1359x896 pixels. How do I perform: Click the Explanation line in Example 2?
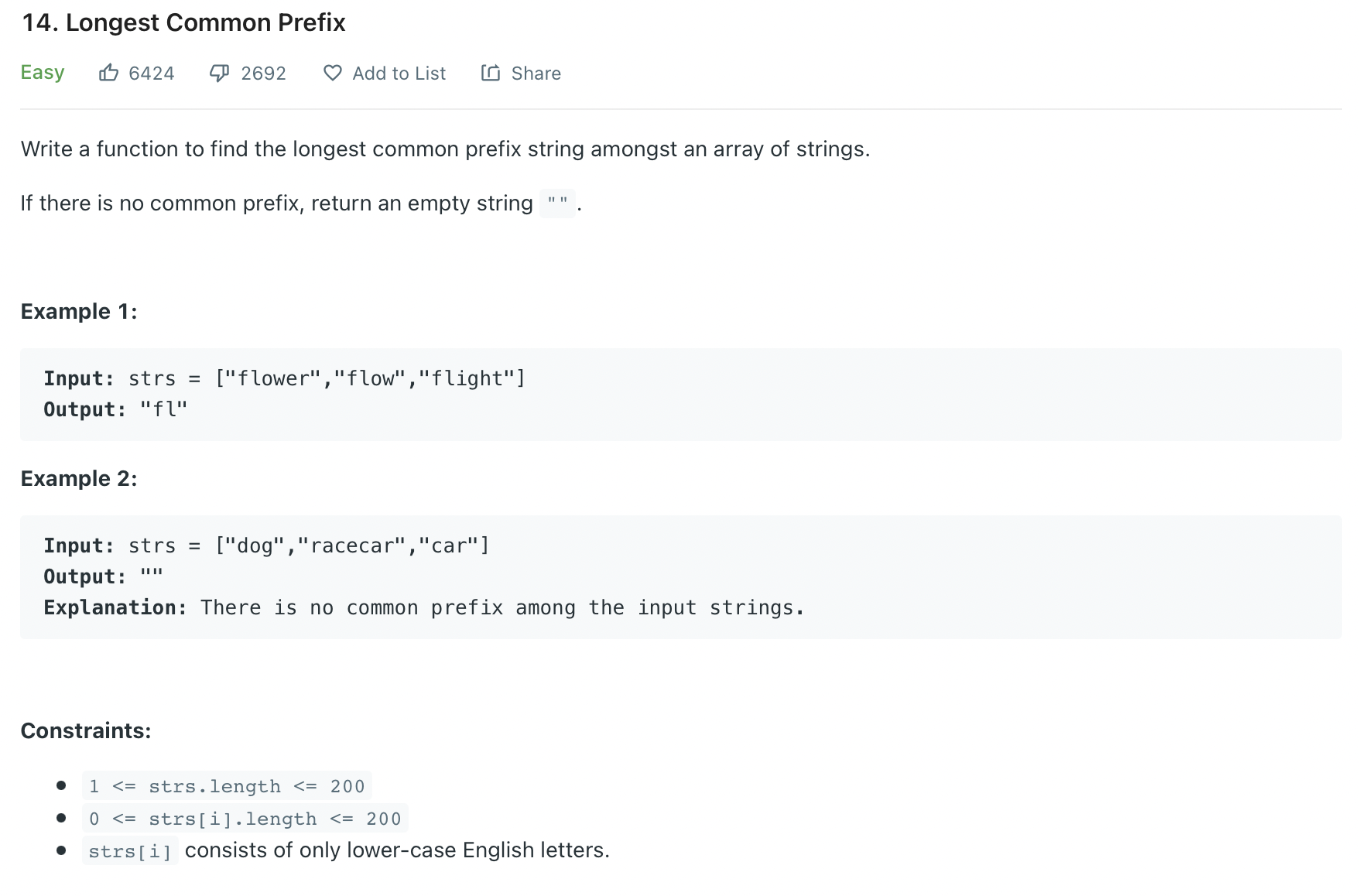coord(424,607)
